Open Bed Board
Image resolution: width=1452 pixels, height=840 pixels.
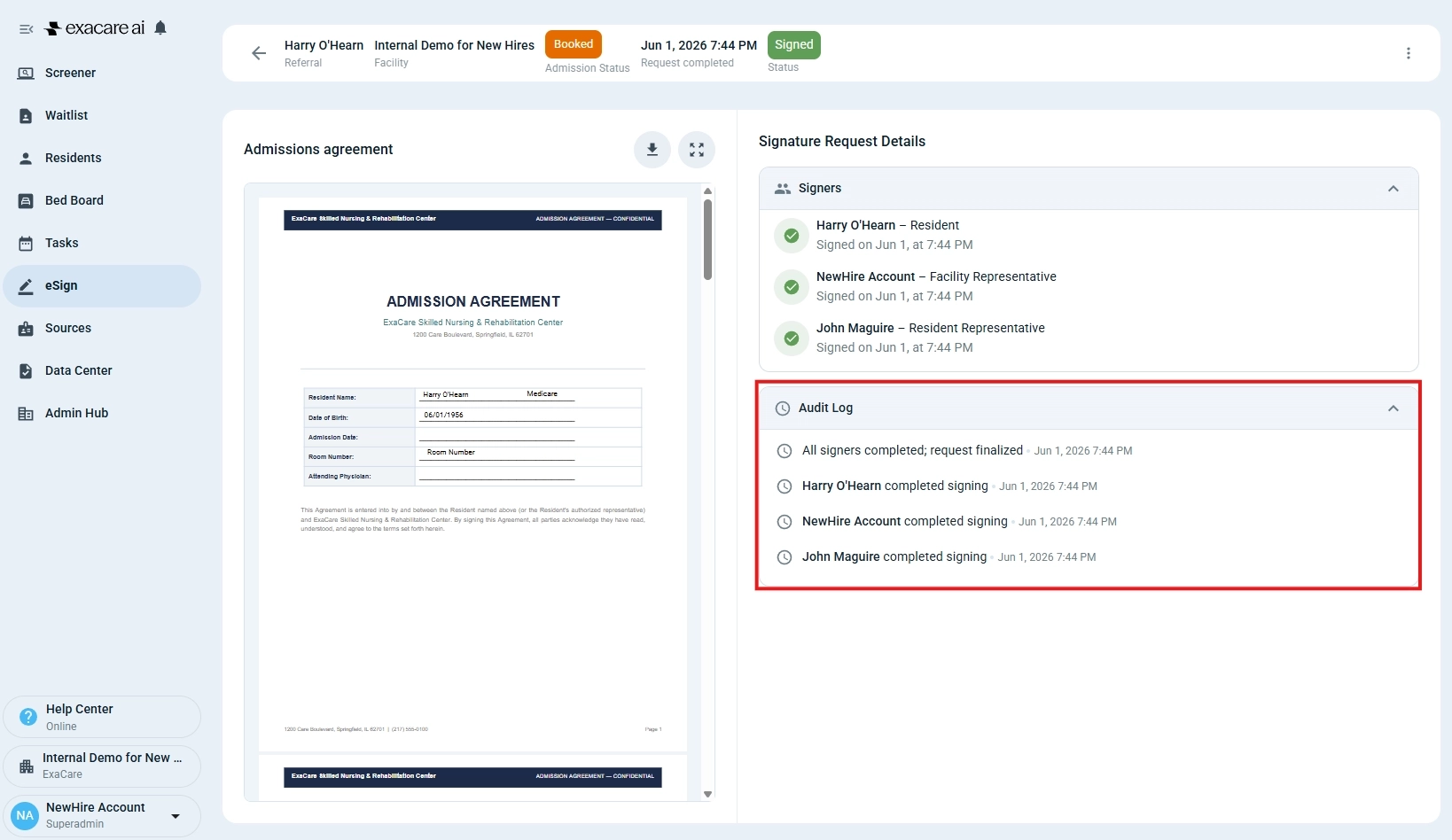[102, 200]
